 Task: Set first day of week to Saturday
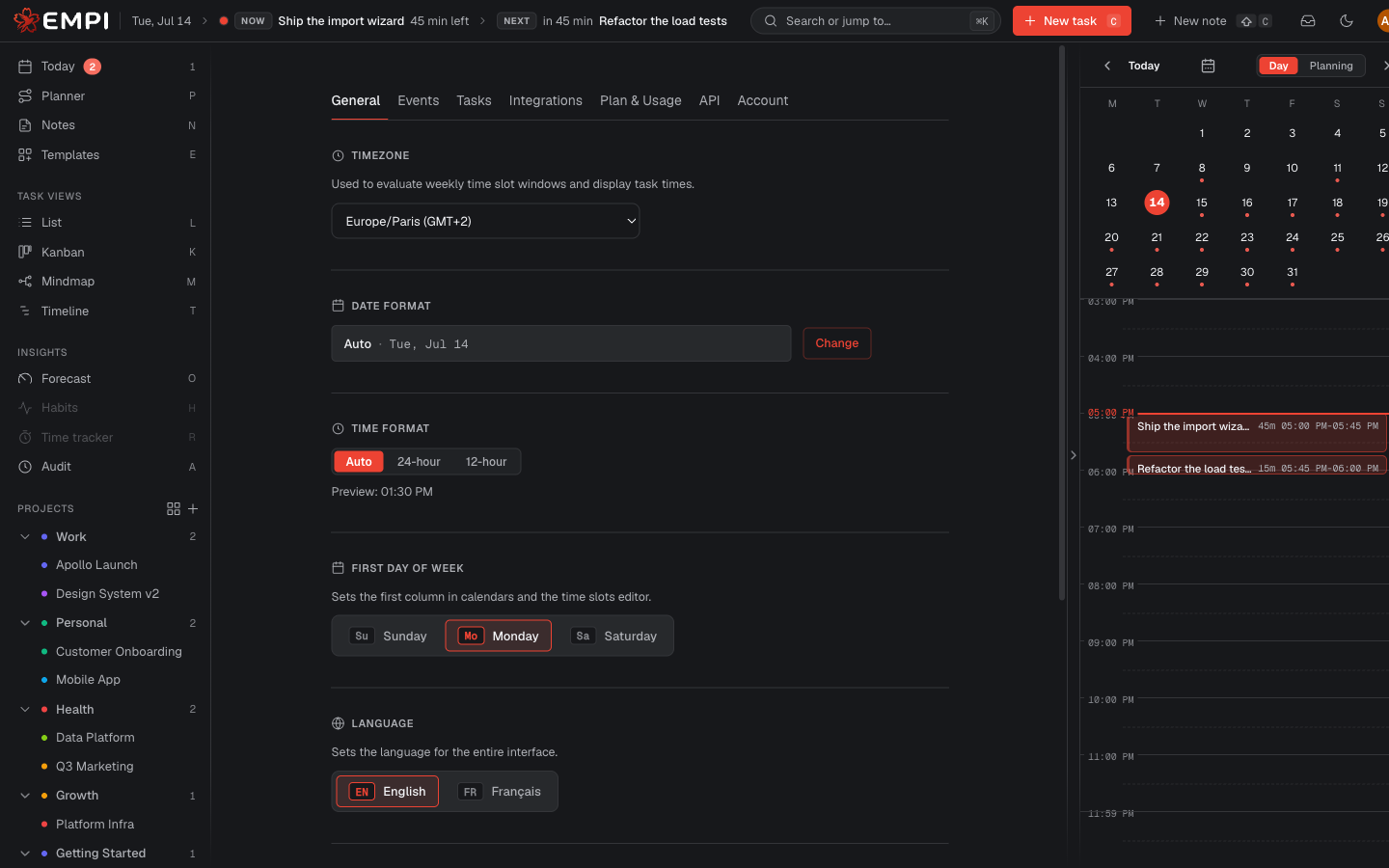click(x=613, y=636)
